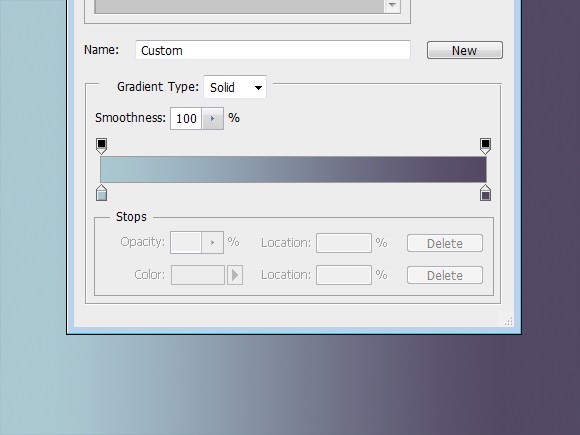Click the presets scrollbar down arrow
The height and width of the screenshot is (435, 580).
coord(392,6)
